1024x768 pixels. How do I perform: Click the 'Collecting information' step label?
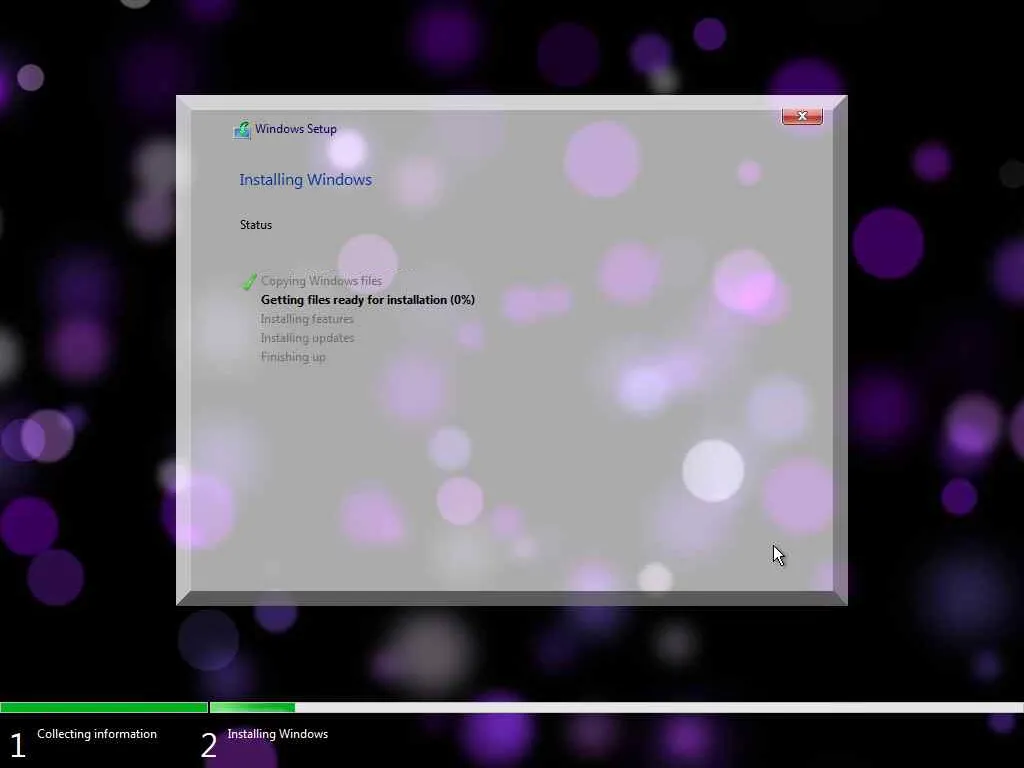97,734
